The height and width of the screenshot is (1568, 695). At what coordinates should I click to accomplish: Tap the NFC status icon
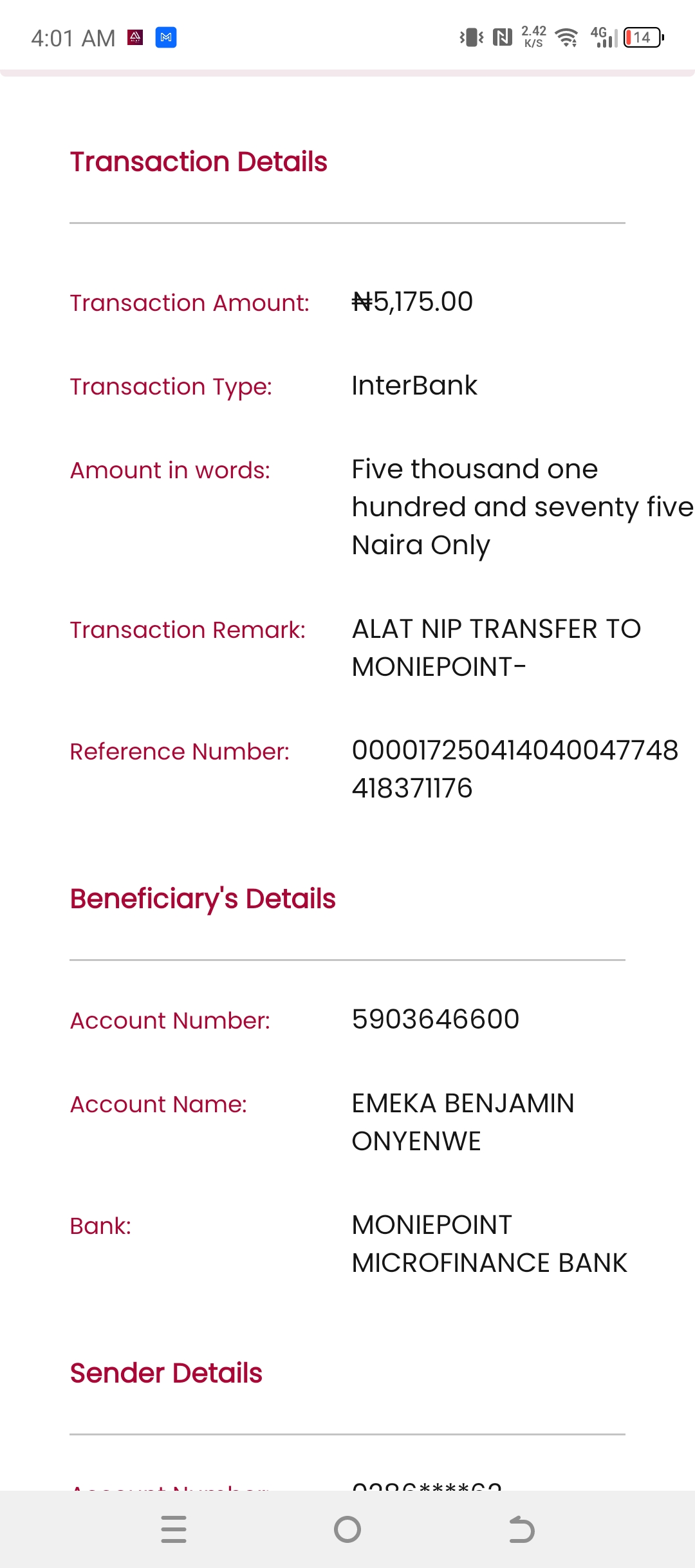pyautogui.click(x=502, y=37)
